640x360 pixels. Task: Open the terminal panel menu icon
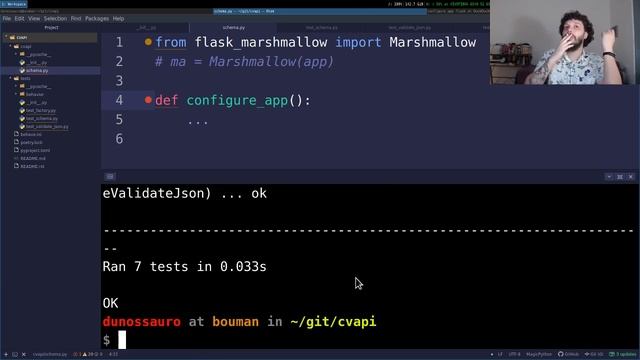(x=110, y=176)
